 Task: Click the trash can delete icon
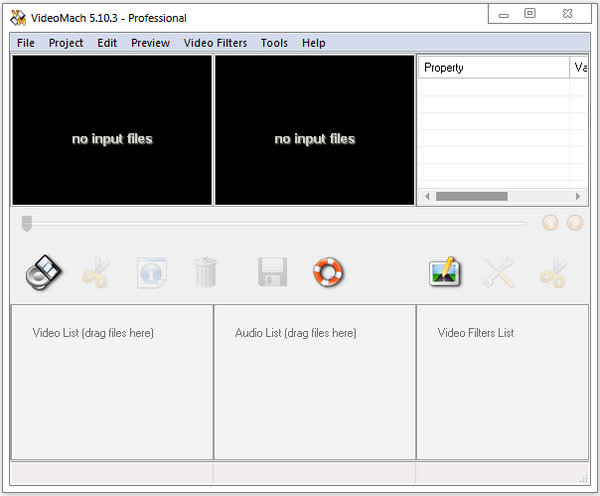(205, 272)
